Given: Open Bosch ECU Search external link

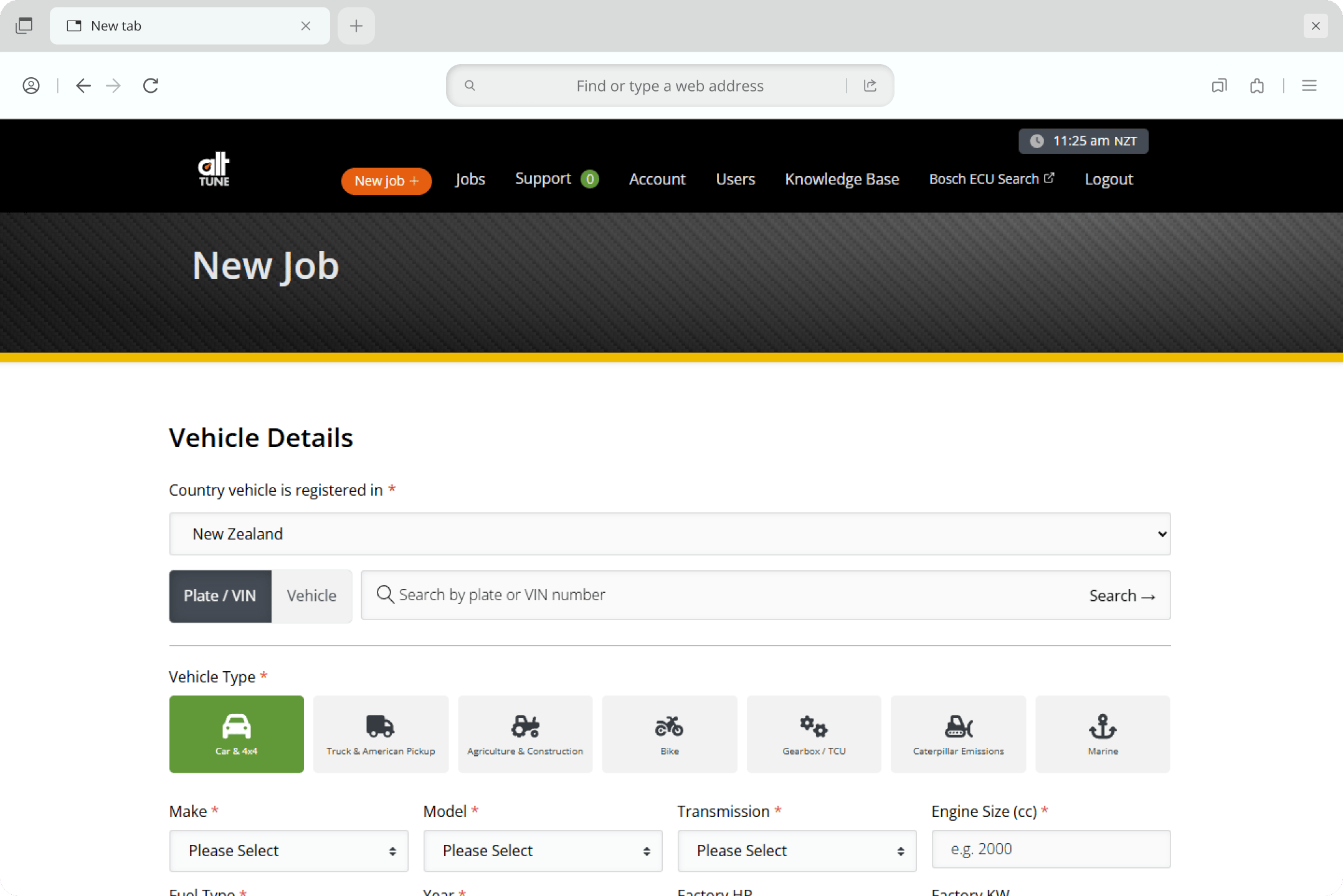Looking at the screenshot, I should pos(992,179).
